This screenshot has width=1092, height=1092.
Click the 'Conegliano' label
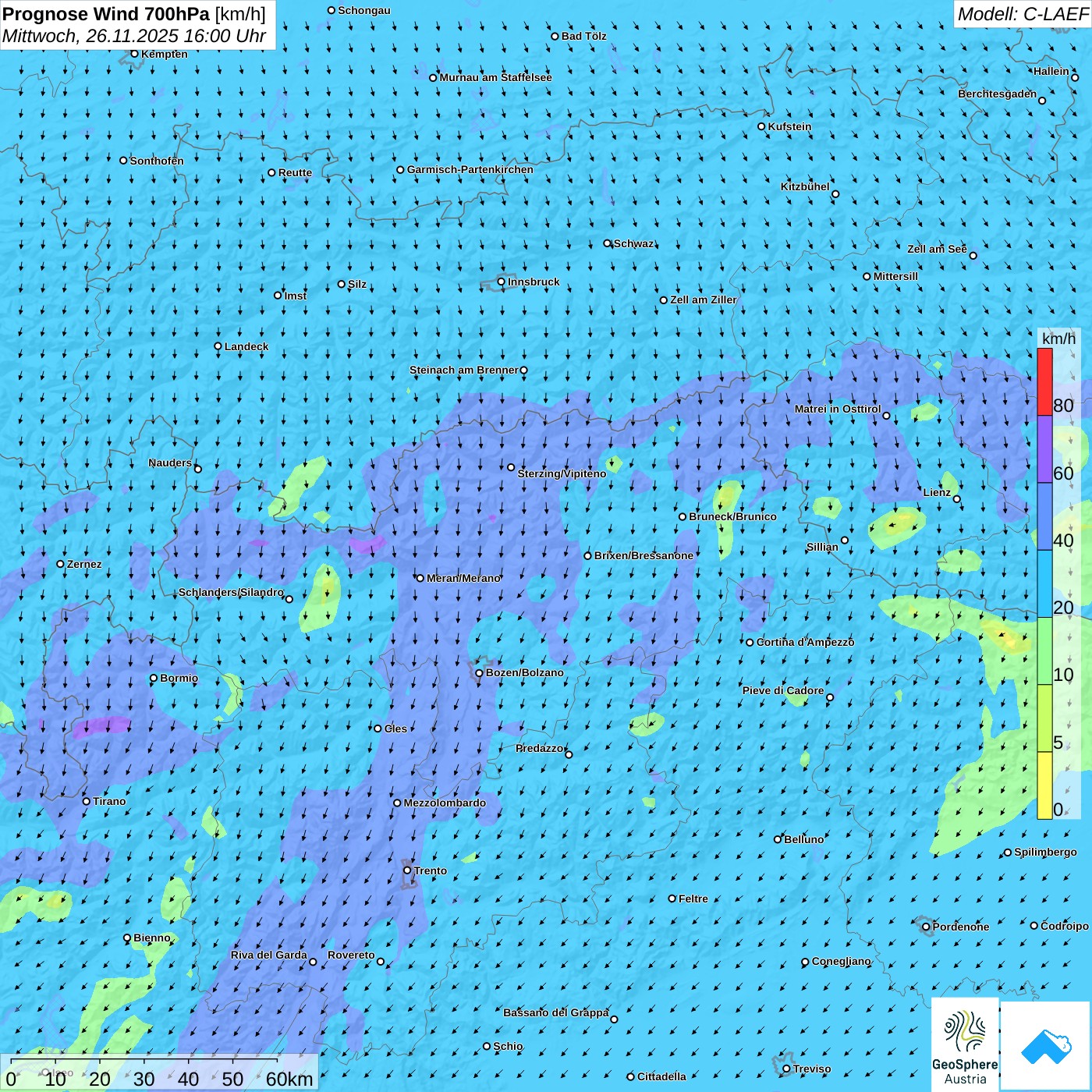pyautogui.click(x=841, y=961)
